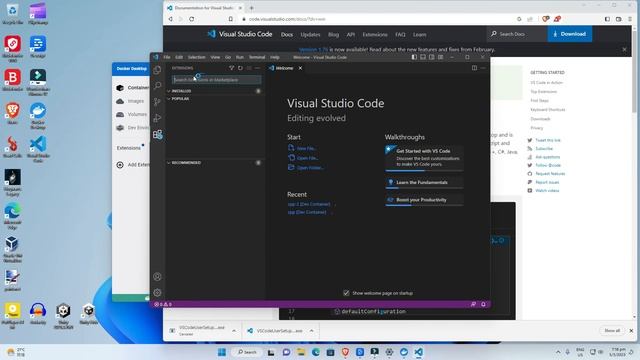640x360 pixels.
Task: Open the View menu
Action: [x=215, y=57]
